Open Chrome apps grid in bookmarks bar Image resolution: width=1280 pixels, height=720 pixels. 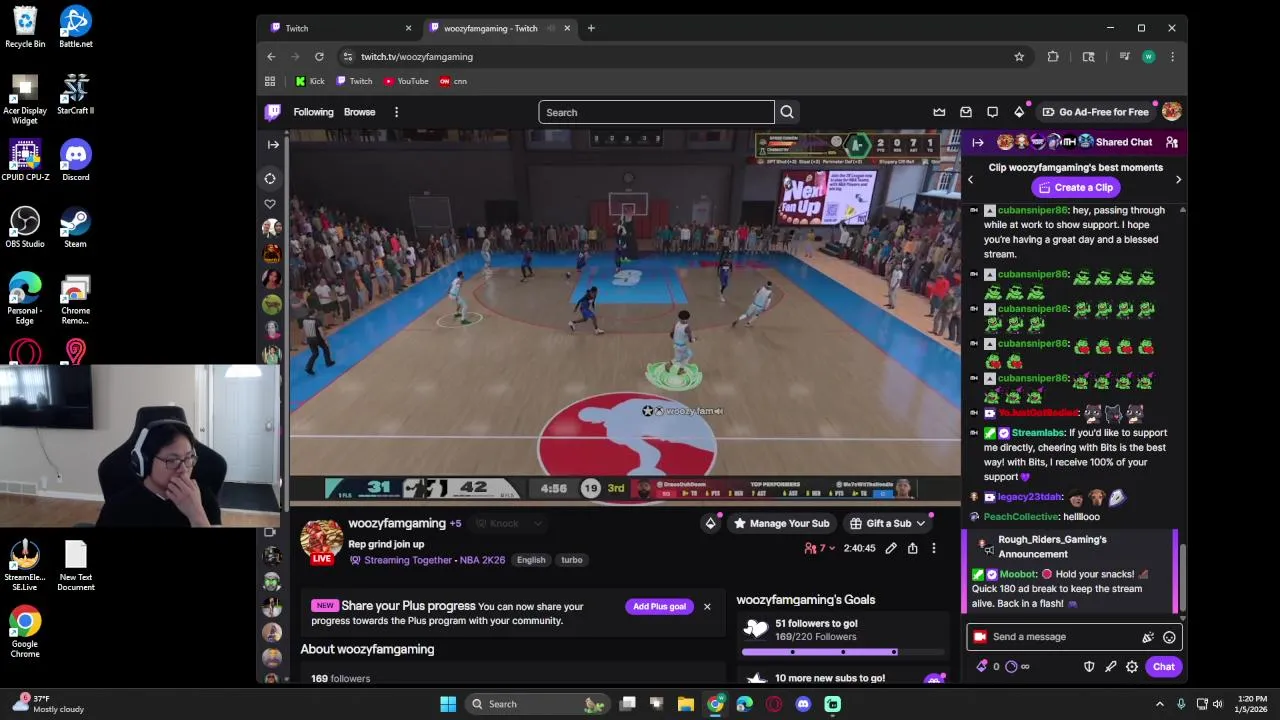(270, 81)
